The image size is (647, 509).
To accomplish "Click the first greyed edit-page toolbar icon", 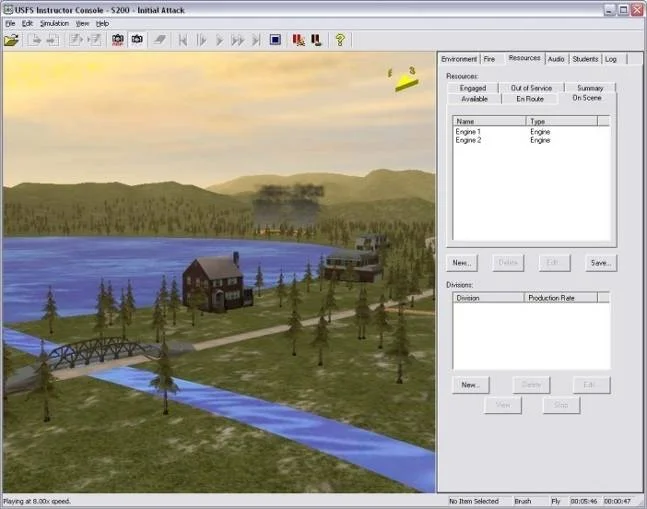I will click(x=76, y=40).
